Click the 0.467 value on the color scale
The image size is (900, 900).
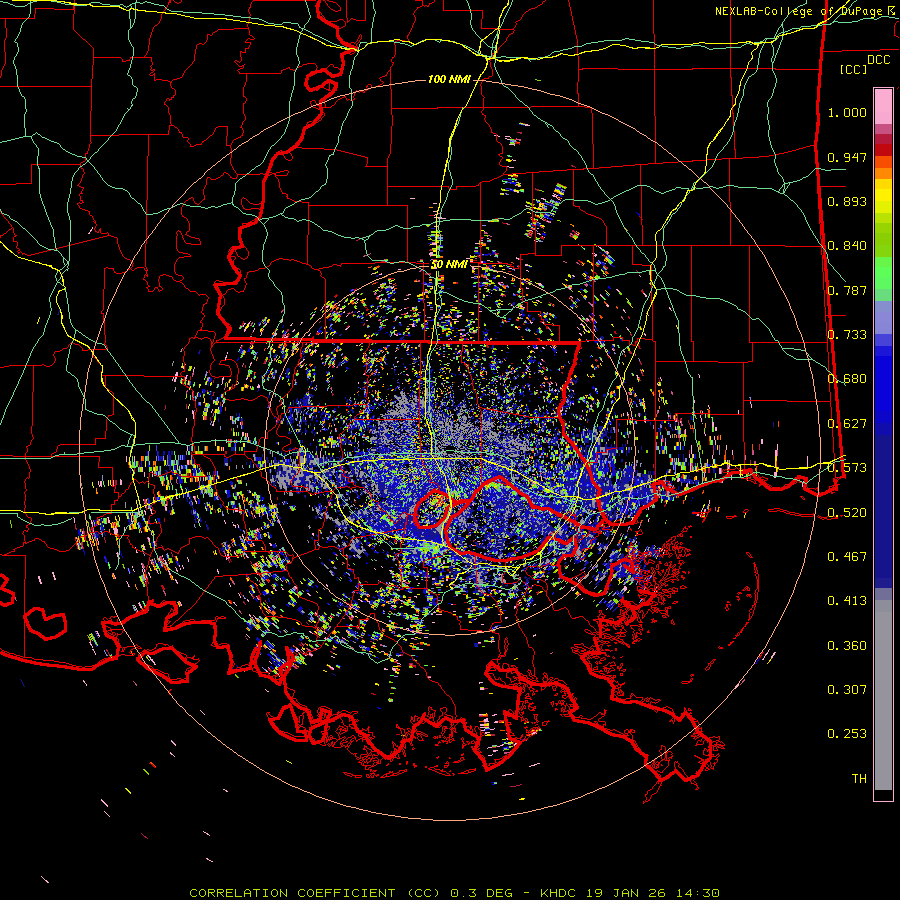pos(847,557)
